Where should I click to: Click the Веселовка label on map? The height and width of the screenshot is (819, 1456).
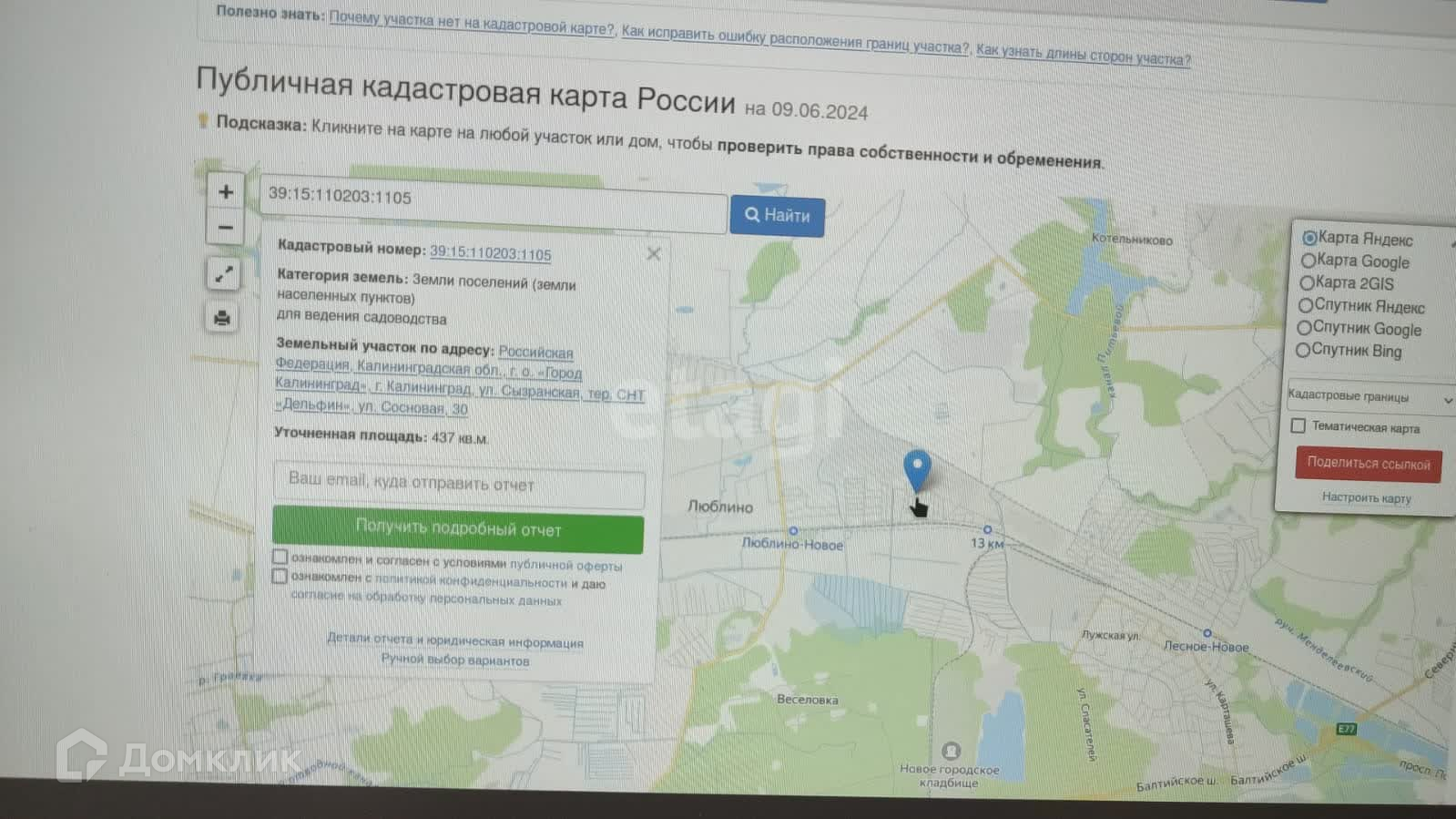(x=808, y=700)
